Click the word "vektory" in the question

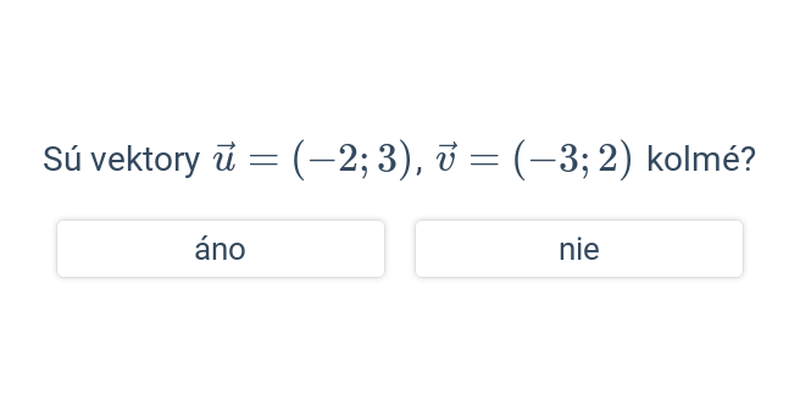(145, 160)
